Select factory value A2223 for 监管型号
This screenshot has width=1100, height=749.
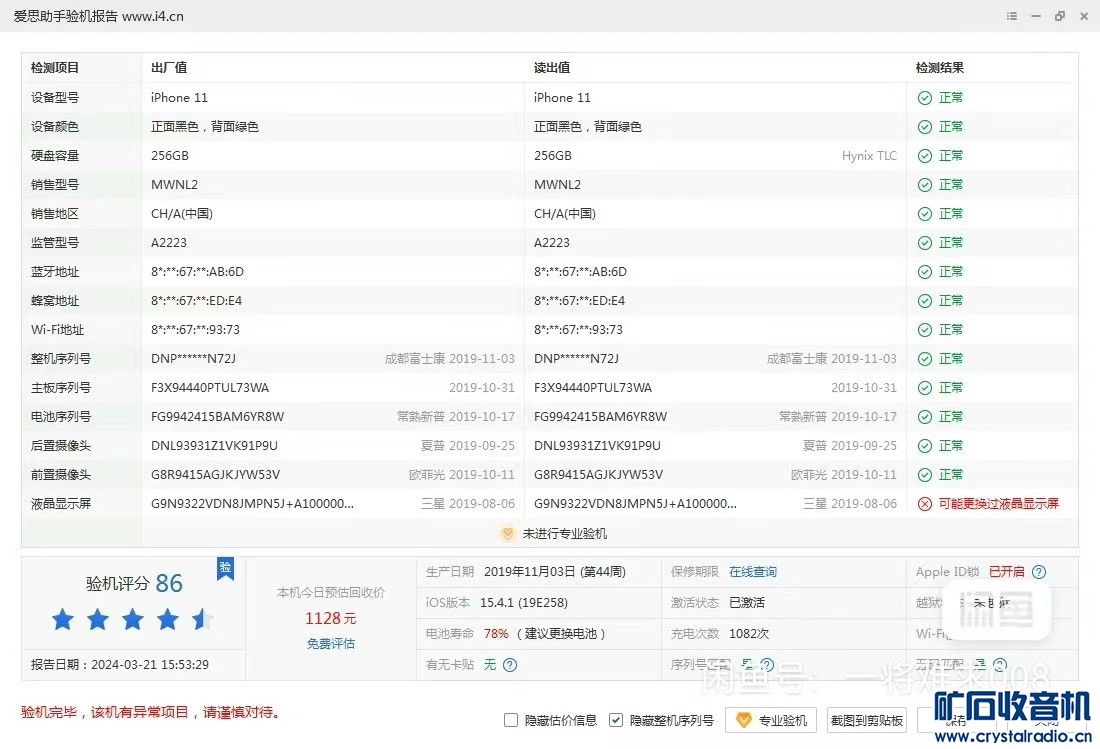169,243
